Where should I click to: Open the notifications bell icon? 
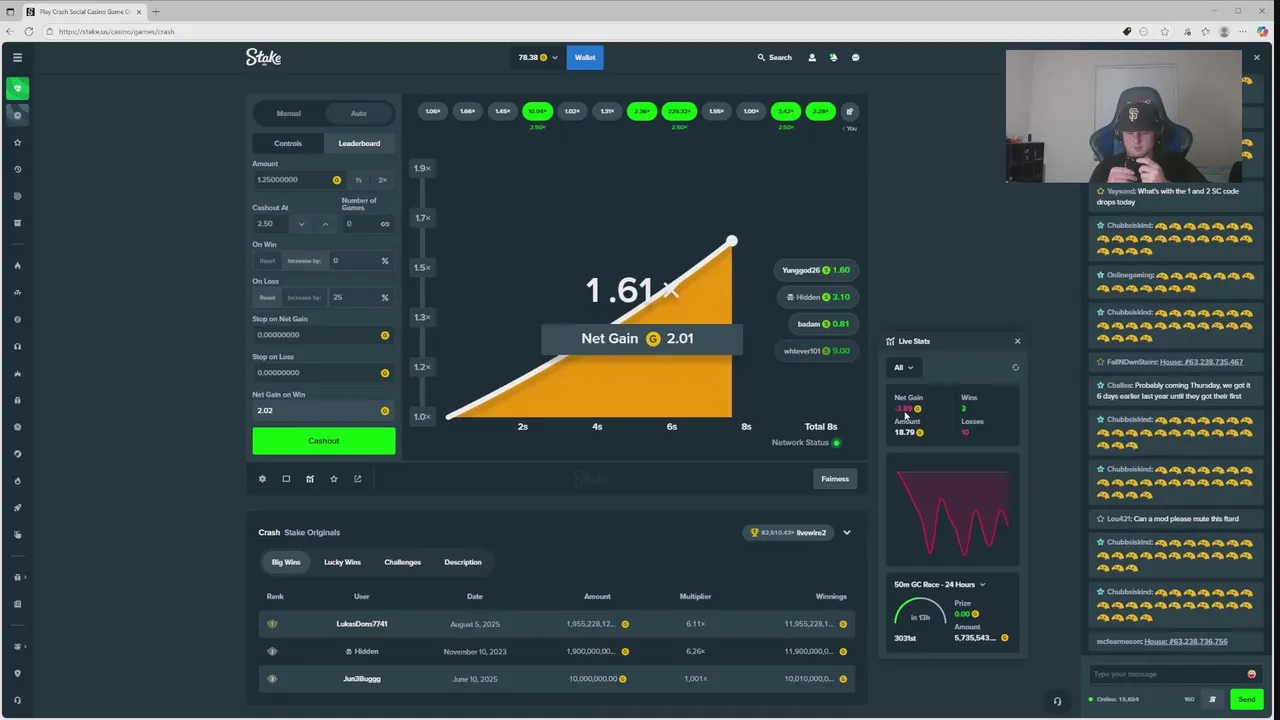click(x=833, y=58)
